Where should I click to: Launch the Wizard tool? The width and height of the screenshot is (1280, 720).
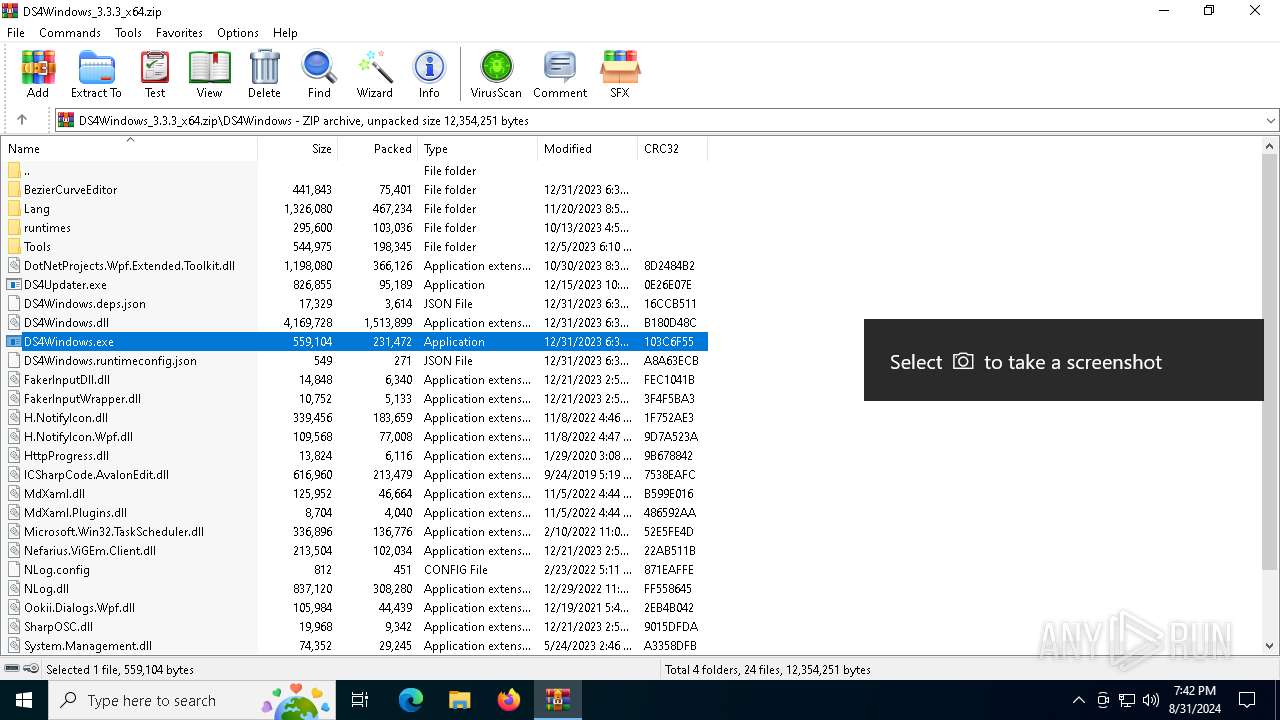pyautogui.click(x=375, y=75)
